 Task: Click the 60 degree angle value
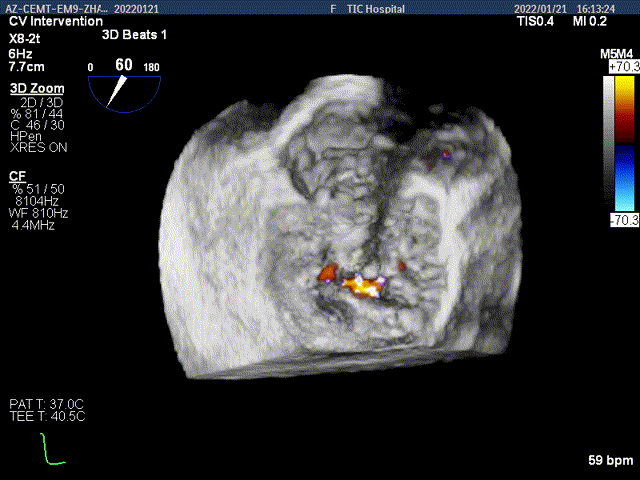coord(124,65)
